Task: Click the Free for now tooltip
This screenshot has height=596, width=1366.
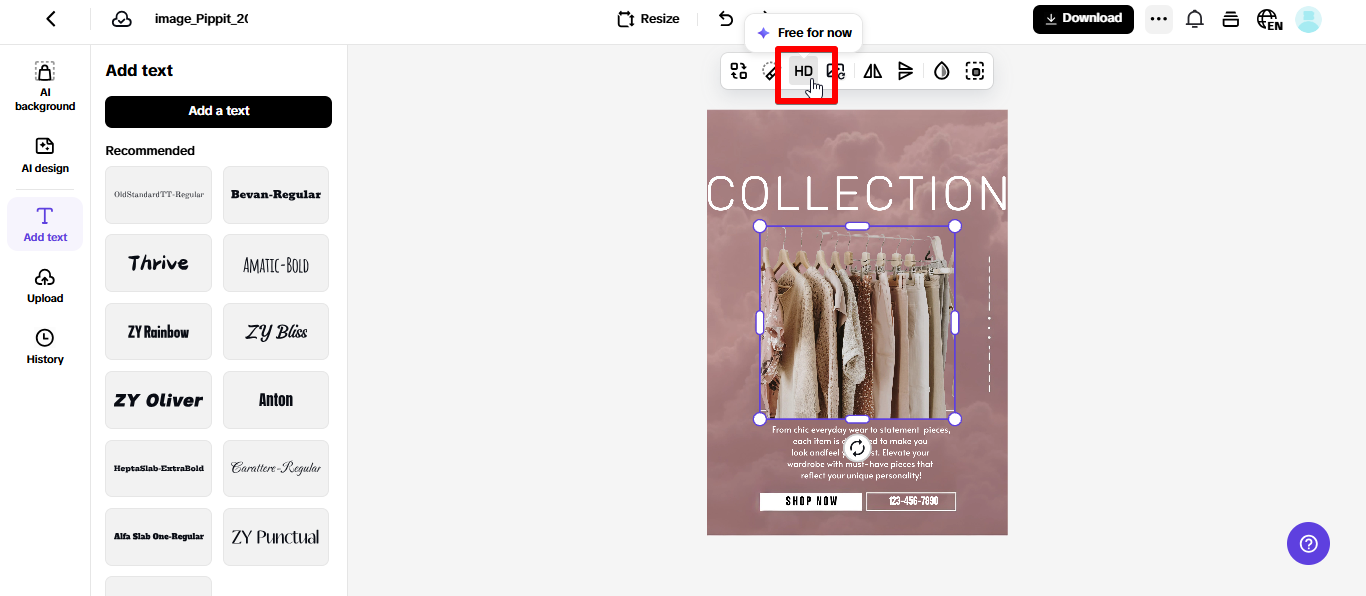Action: pos(804,33)
